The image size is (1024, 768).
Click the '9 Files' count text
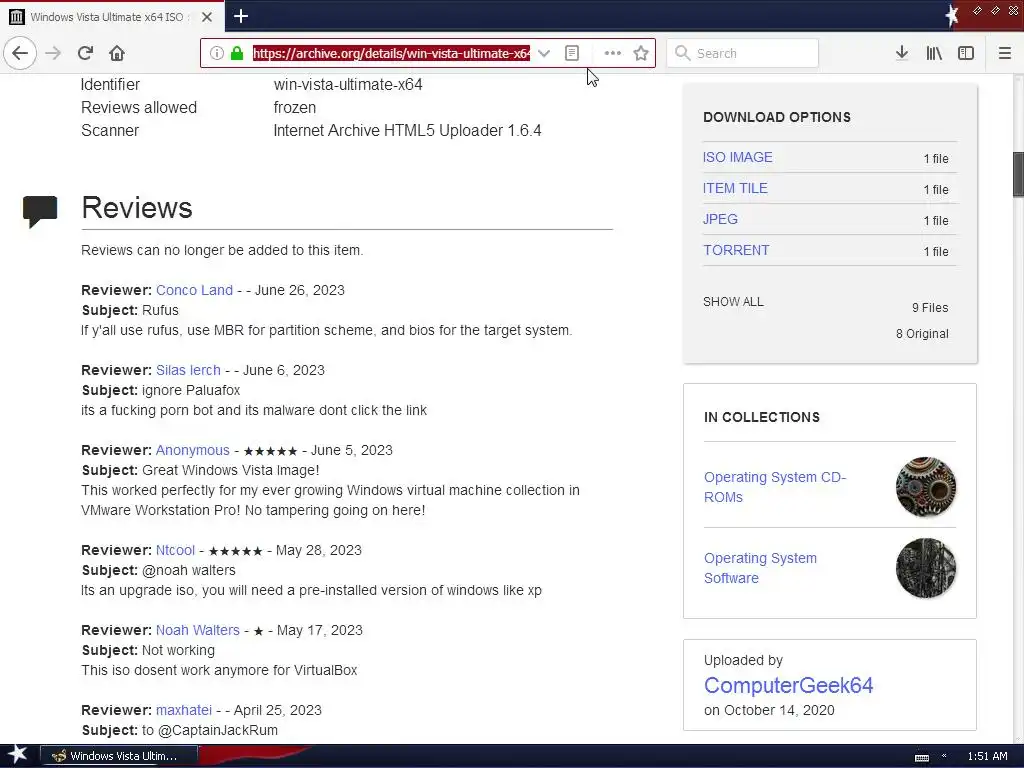(930, 308)
